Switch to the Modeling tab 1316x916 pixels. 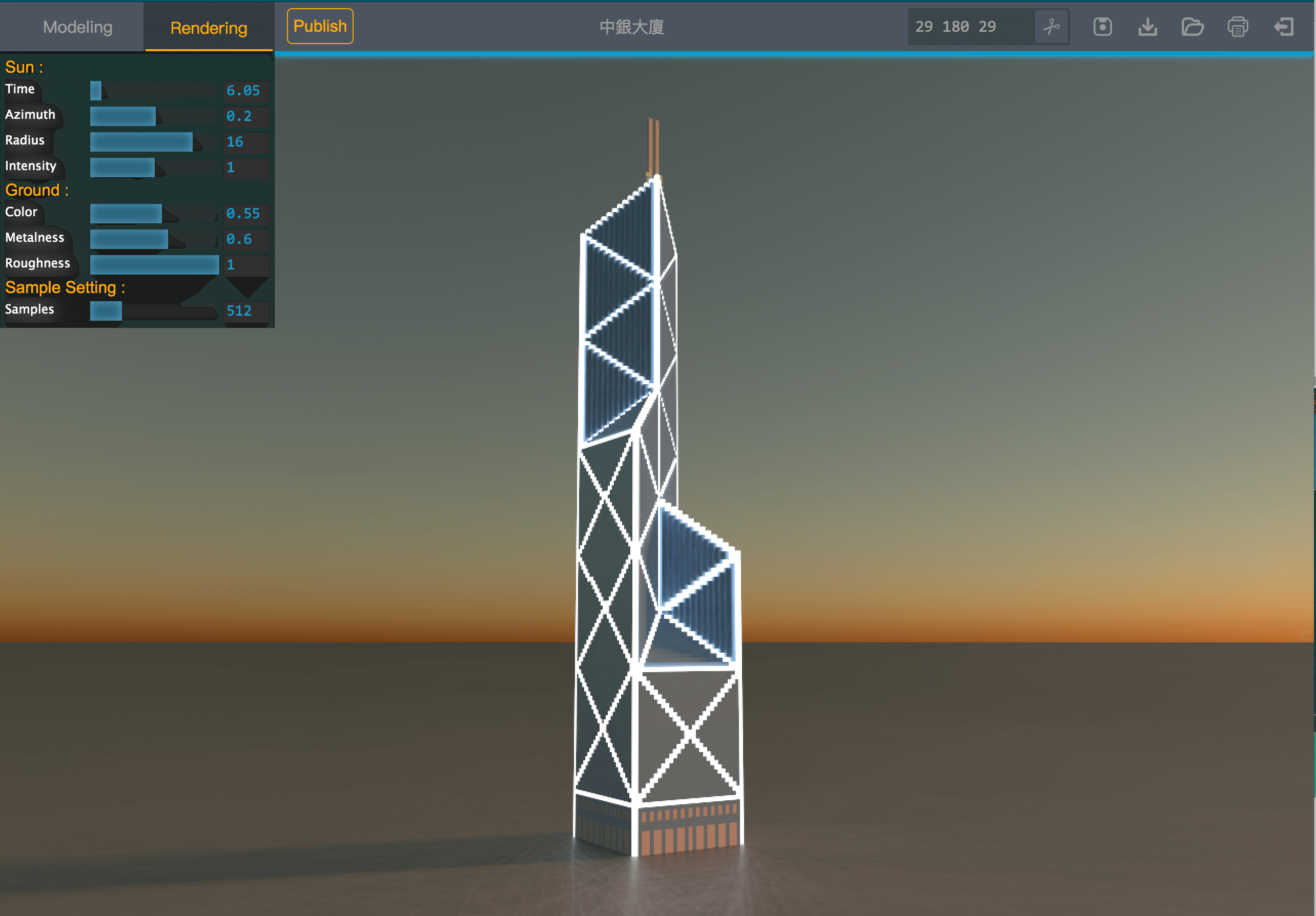click(x=77, y=27)
